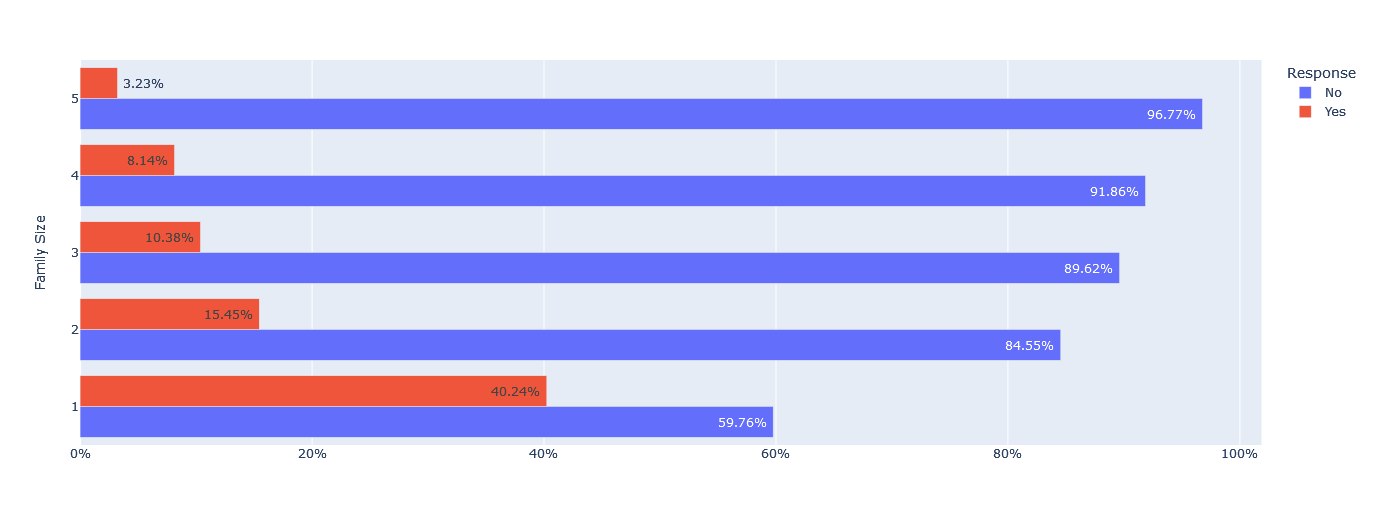The width and height of the screenshot is (1377, 525).
Task: Click the 100% x-axis tick label
Action: 1239,455
